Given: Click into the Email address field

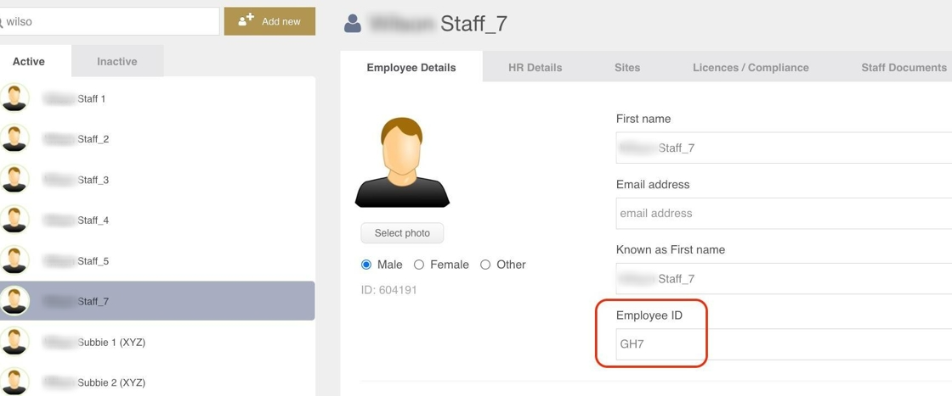Looking at the screenshot, I should pos(784,213).
